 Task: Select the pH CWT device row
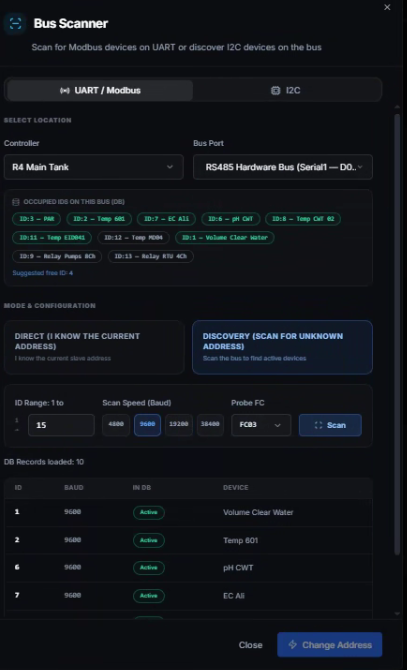(188, 568)
